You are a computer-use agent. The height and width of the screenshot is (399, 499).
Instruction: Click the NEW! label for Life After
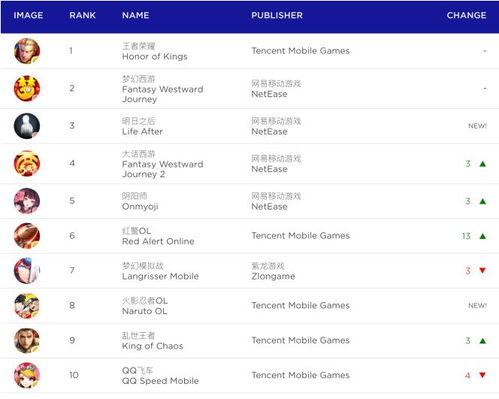point(477,126)
